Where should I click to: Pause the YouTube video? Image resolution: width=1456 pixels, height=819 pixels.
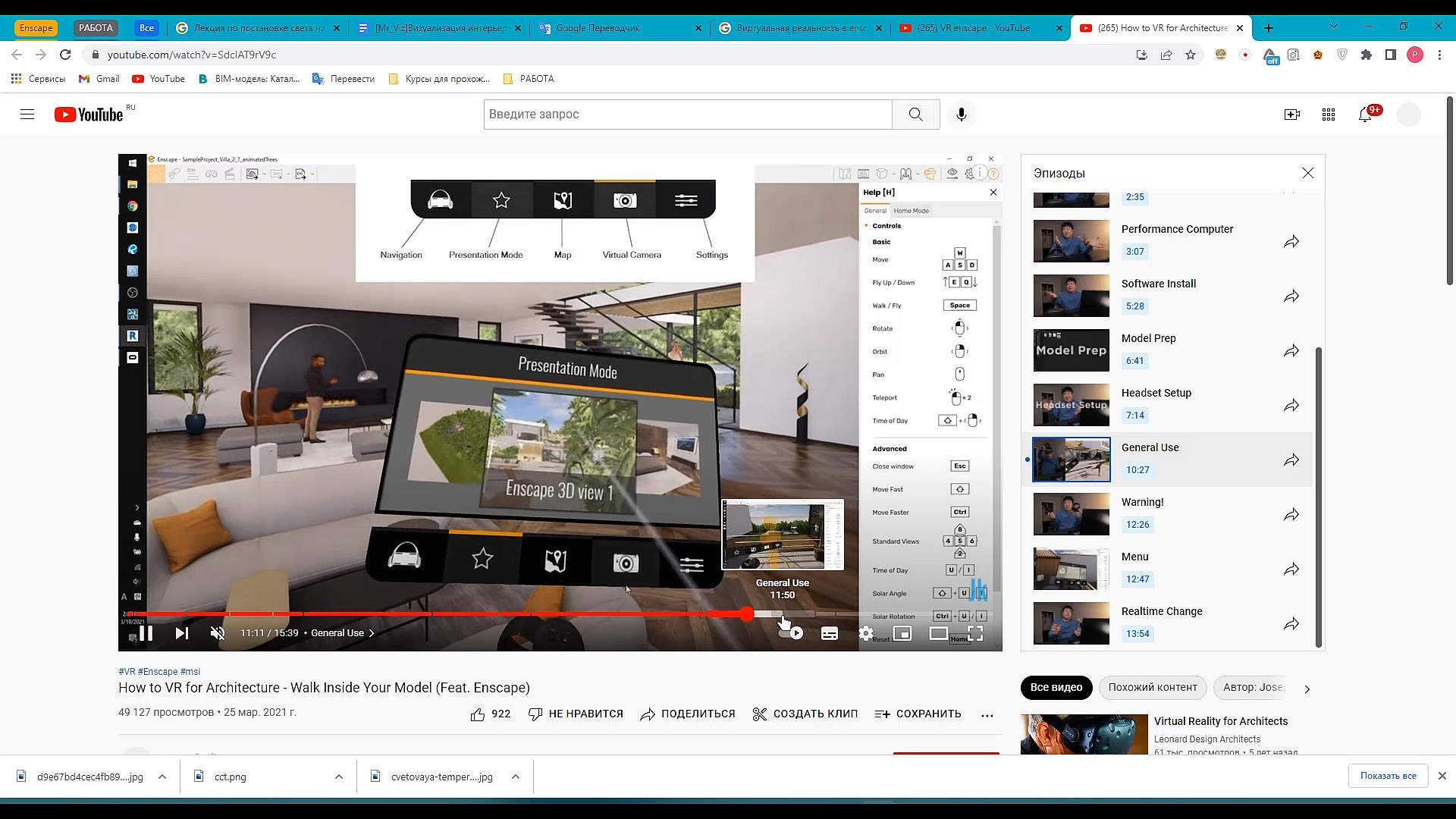[146, 633]
